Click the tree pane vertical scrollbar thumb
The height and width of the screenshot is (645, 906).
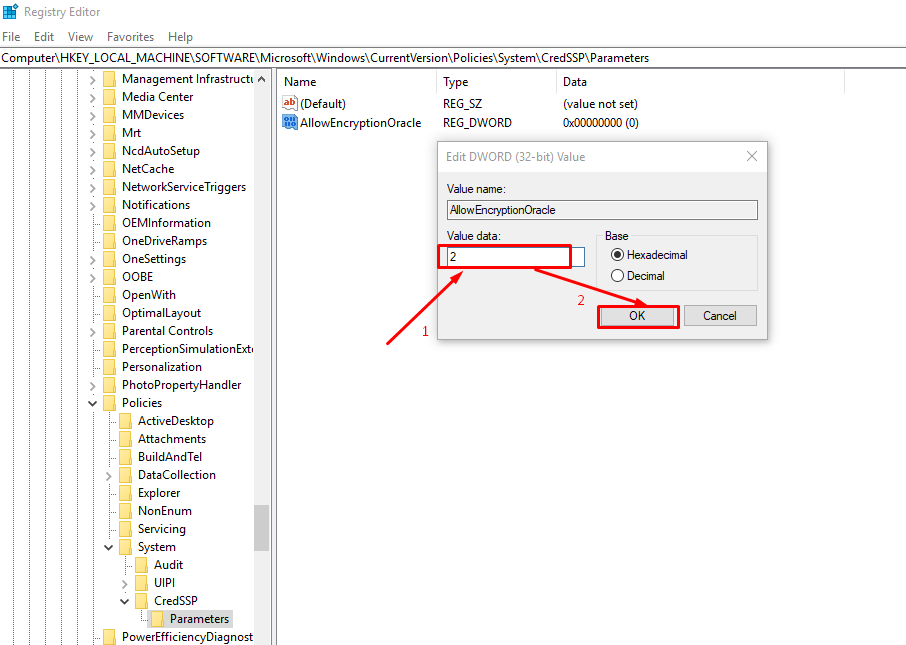click(x=261, y=527)
